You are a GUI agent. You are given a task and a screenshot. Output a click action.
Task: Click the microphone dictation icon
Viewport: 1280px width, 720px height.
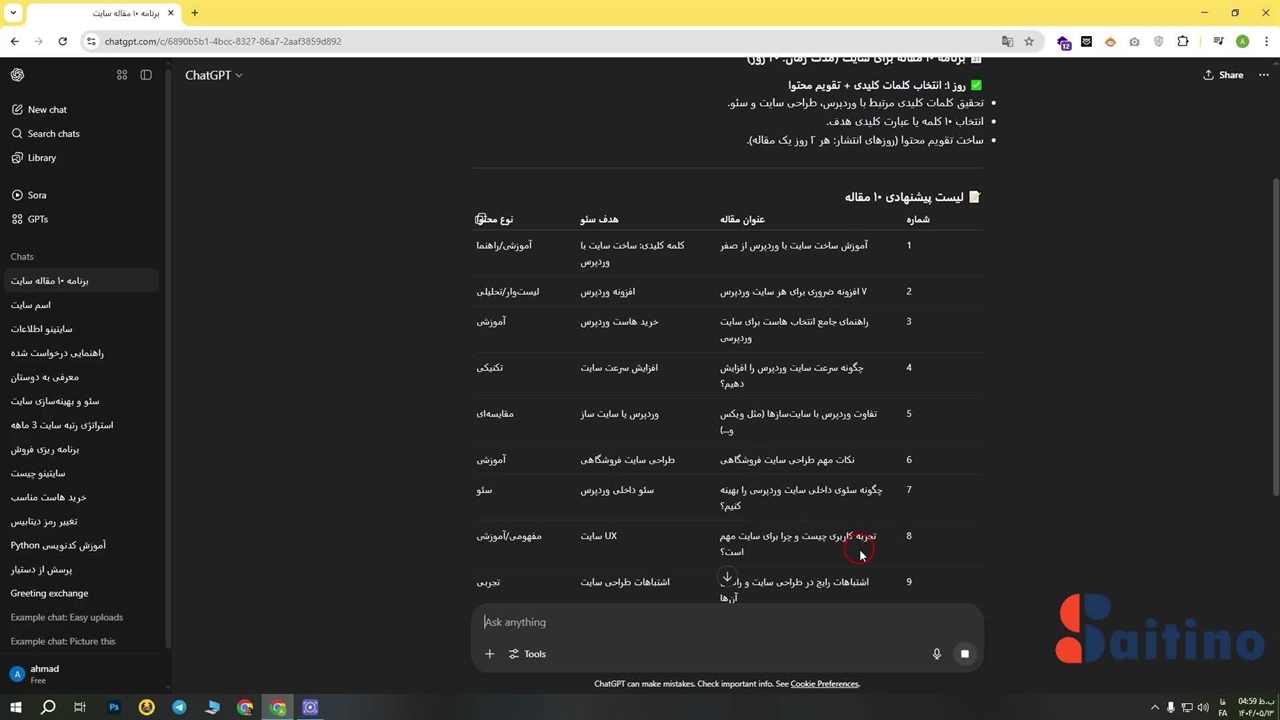(937, 654)
